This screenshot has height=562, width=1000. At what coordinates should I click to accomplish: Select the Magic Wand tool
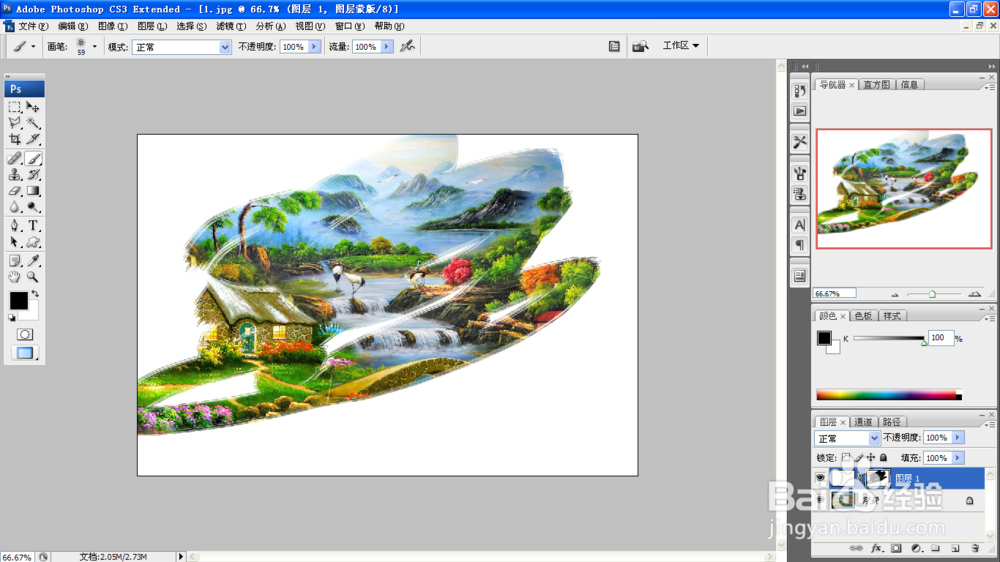tap(33, 123)
